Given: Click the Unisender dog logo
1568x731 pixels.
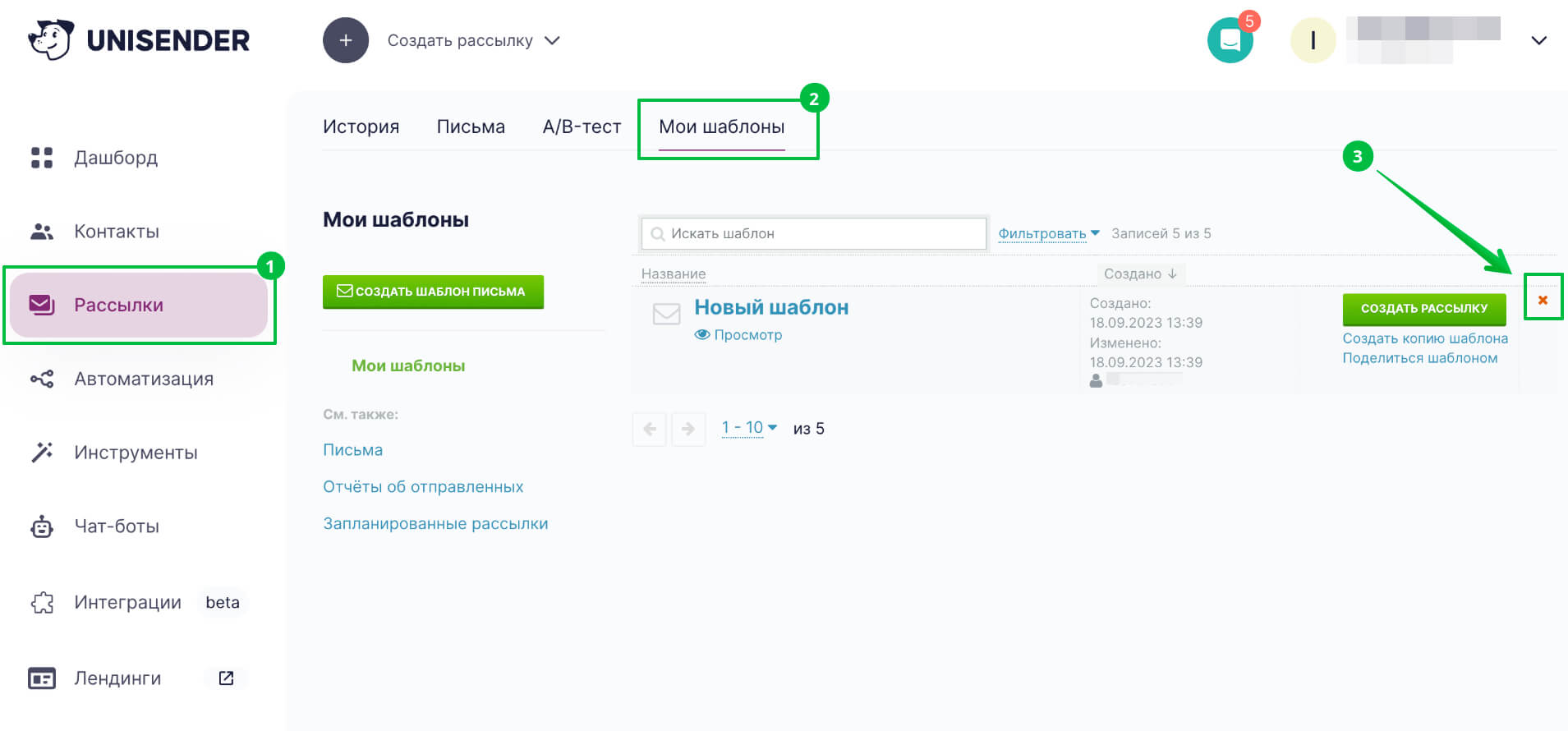Looking at the screenshot, I should coord(51,39).
